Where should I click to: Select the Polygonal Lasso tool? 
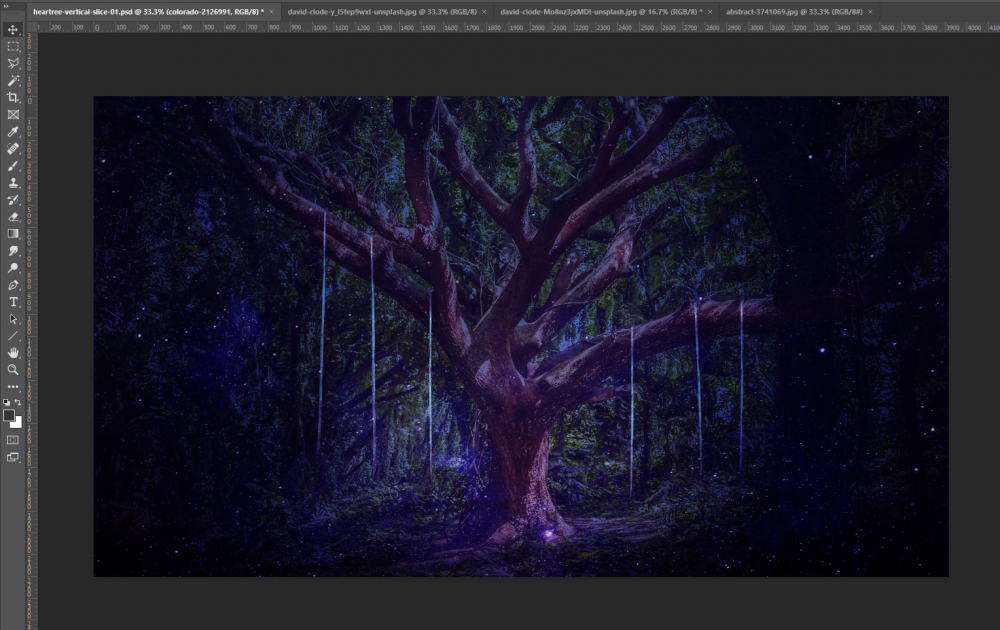13,63
